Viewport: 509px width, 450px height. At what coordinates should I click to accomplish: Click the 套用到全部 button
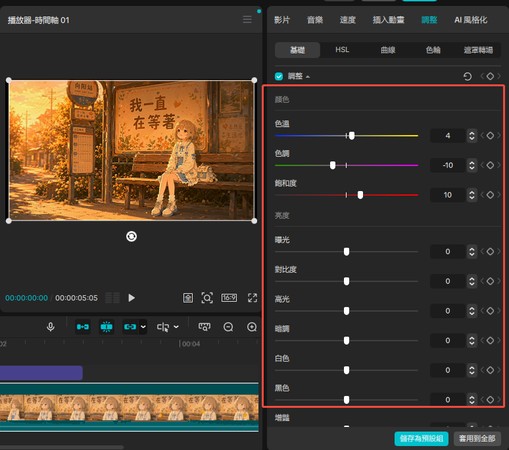(477, 438)
